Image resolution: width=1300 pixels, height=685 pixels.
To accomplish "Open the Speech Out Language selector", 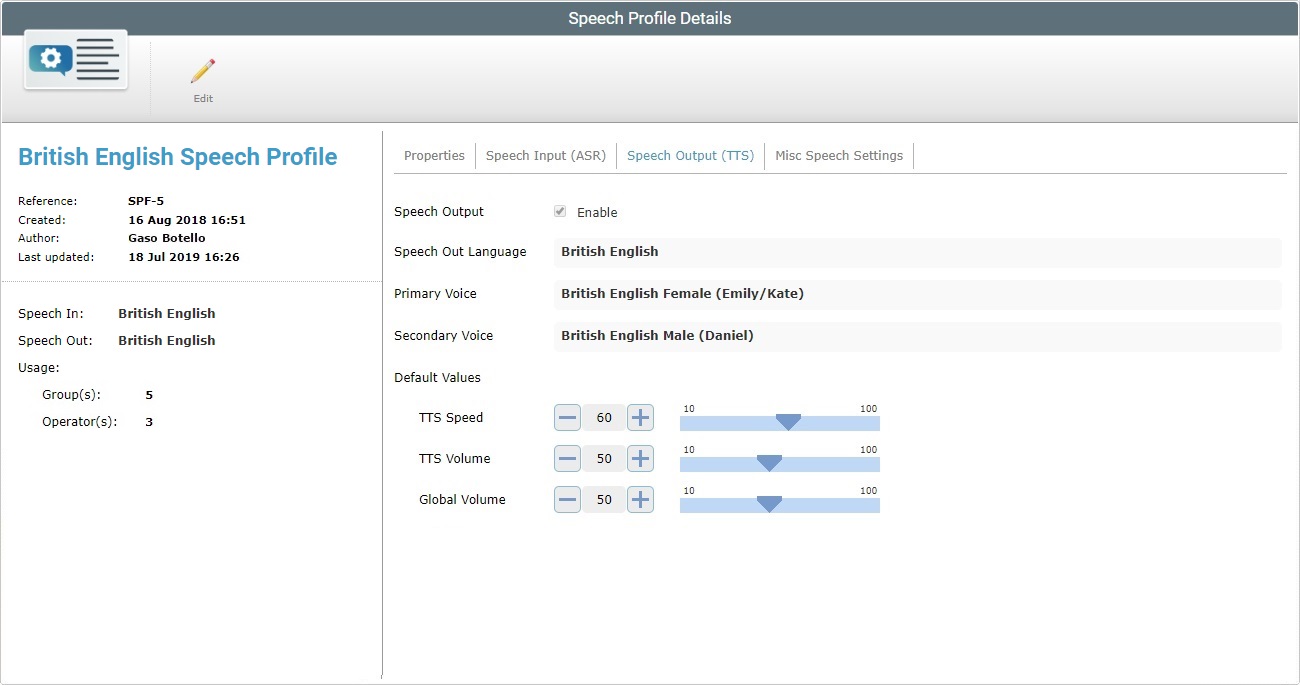I will point(918,253).
